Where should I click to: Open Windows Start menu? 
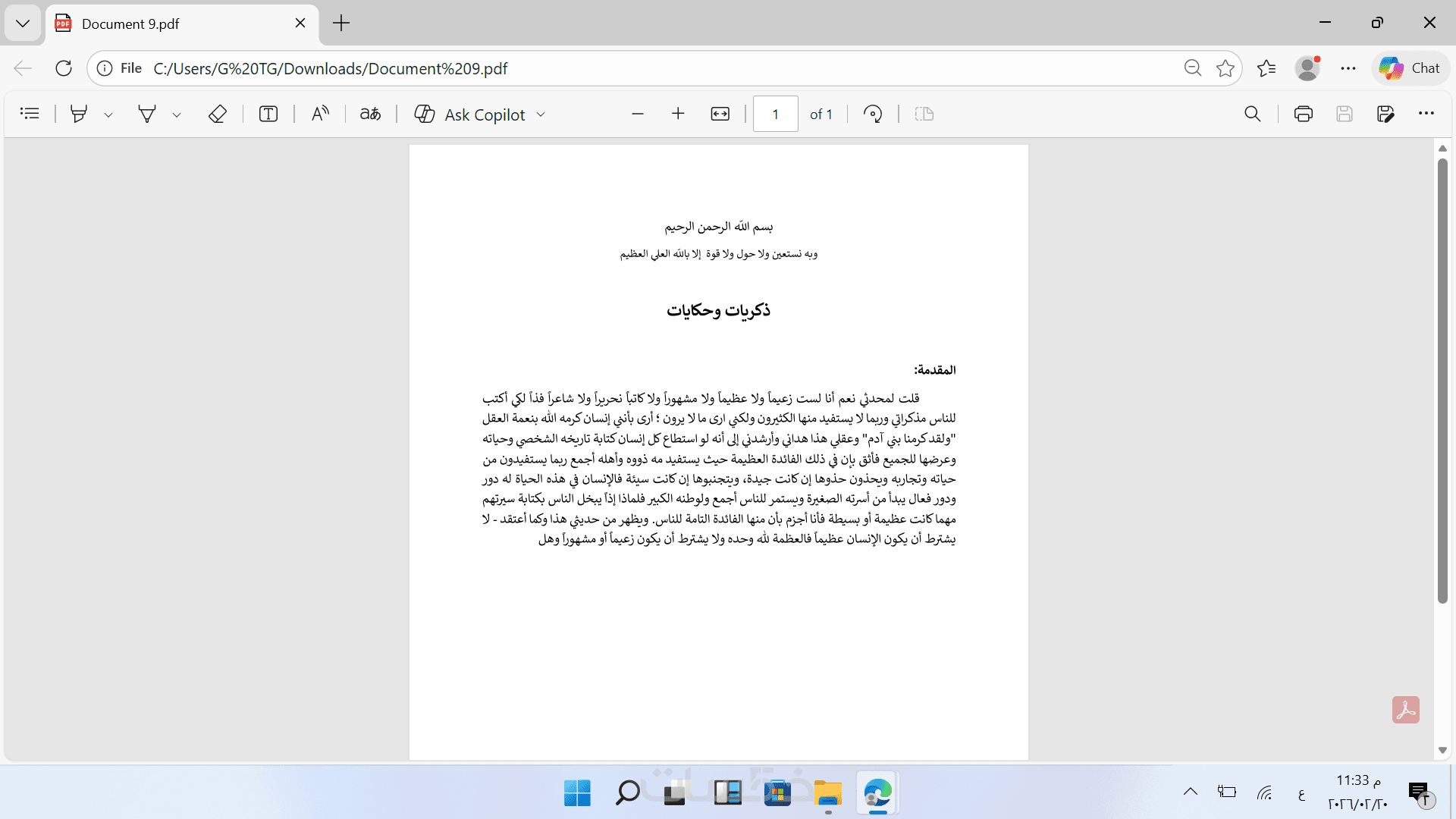pyautogui.click(x=577, y=793)
